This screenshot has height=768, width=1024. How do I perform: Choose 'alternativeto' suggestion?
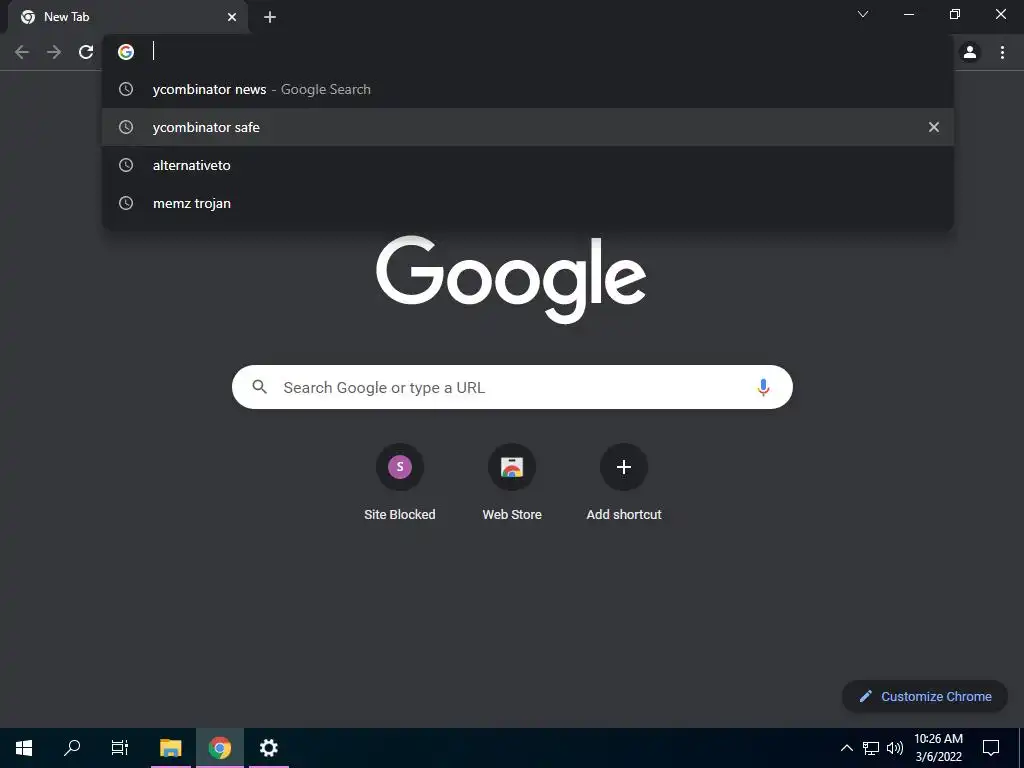tap(528, 165)
